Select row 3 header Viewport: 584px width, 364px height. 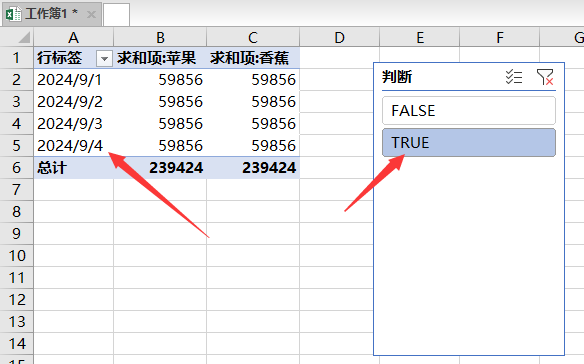pos(16,102)
